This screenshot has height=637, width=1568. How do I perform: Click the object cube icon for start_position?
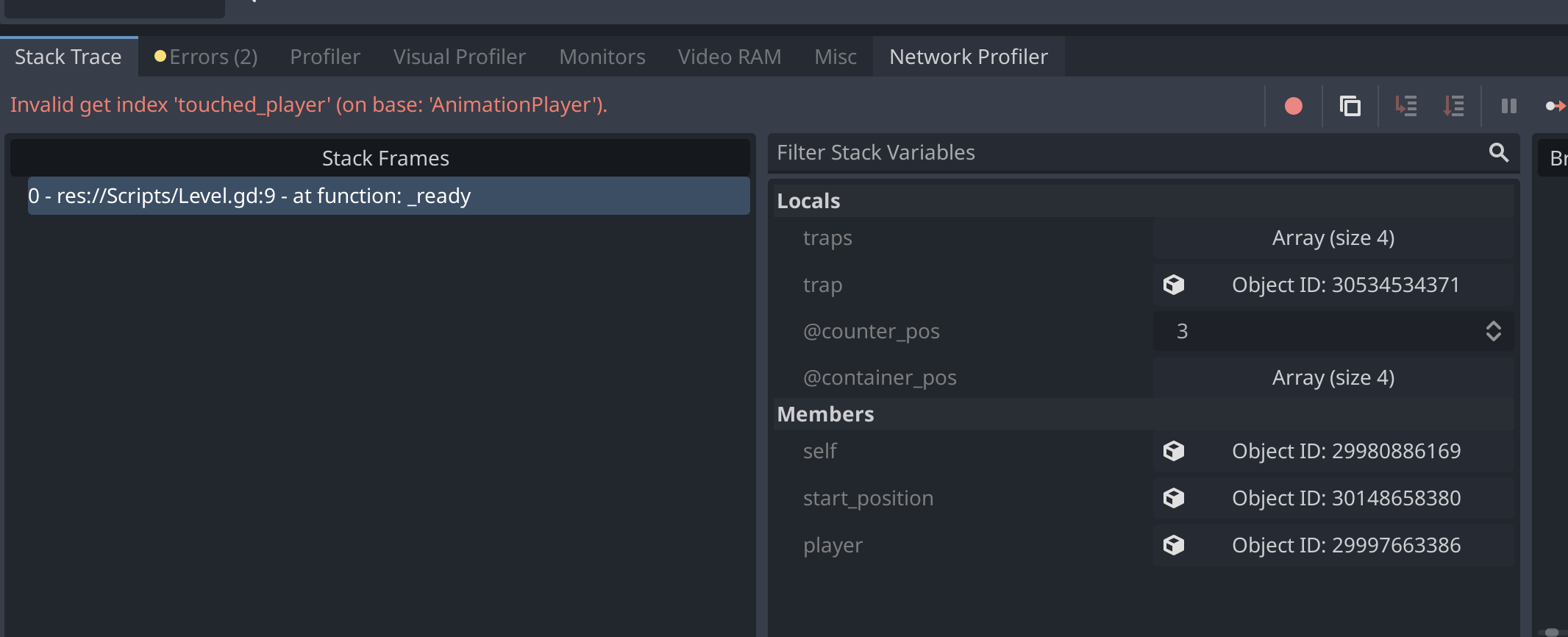pyautogui.click(x=1174, y=498)
